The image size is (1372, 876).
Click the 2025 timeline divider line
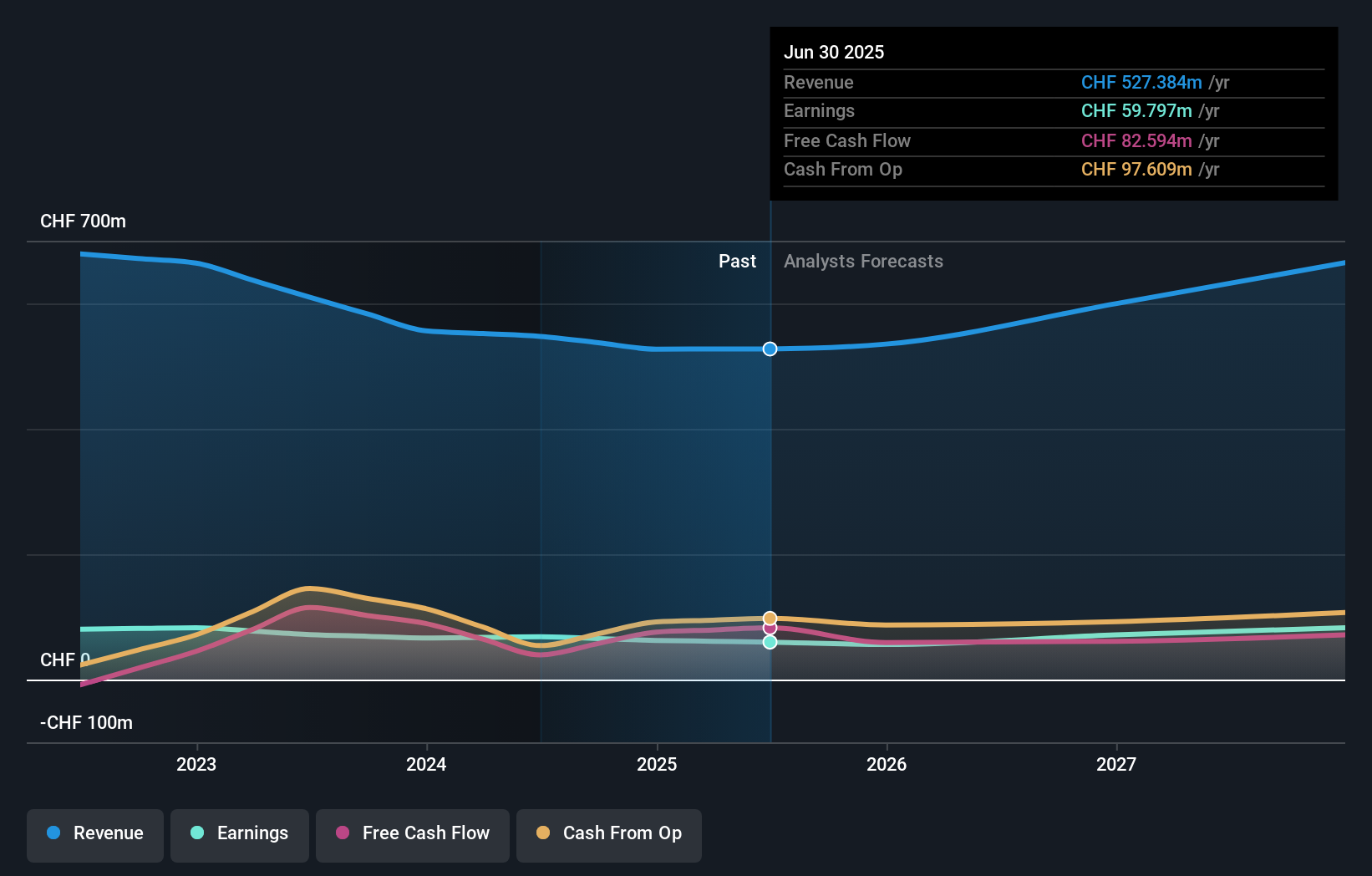coord(770,468)
